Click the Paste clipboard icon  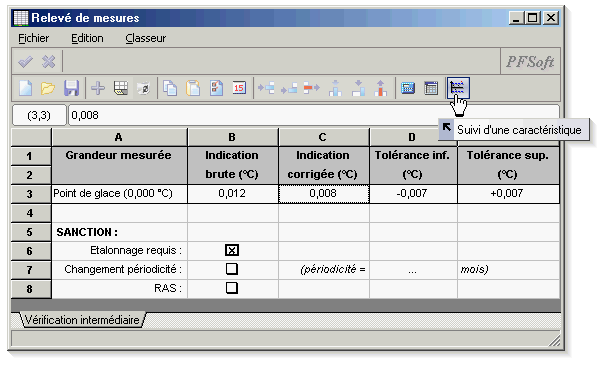[193, 88]
